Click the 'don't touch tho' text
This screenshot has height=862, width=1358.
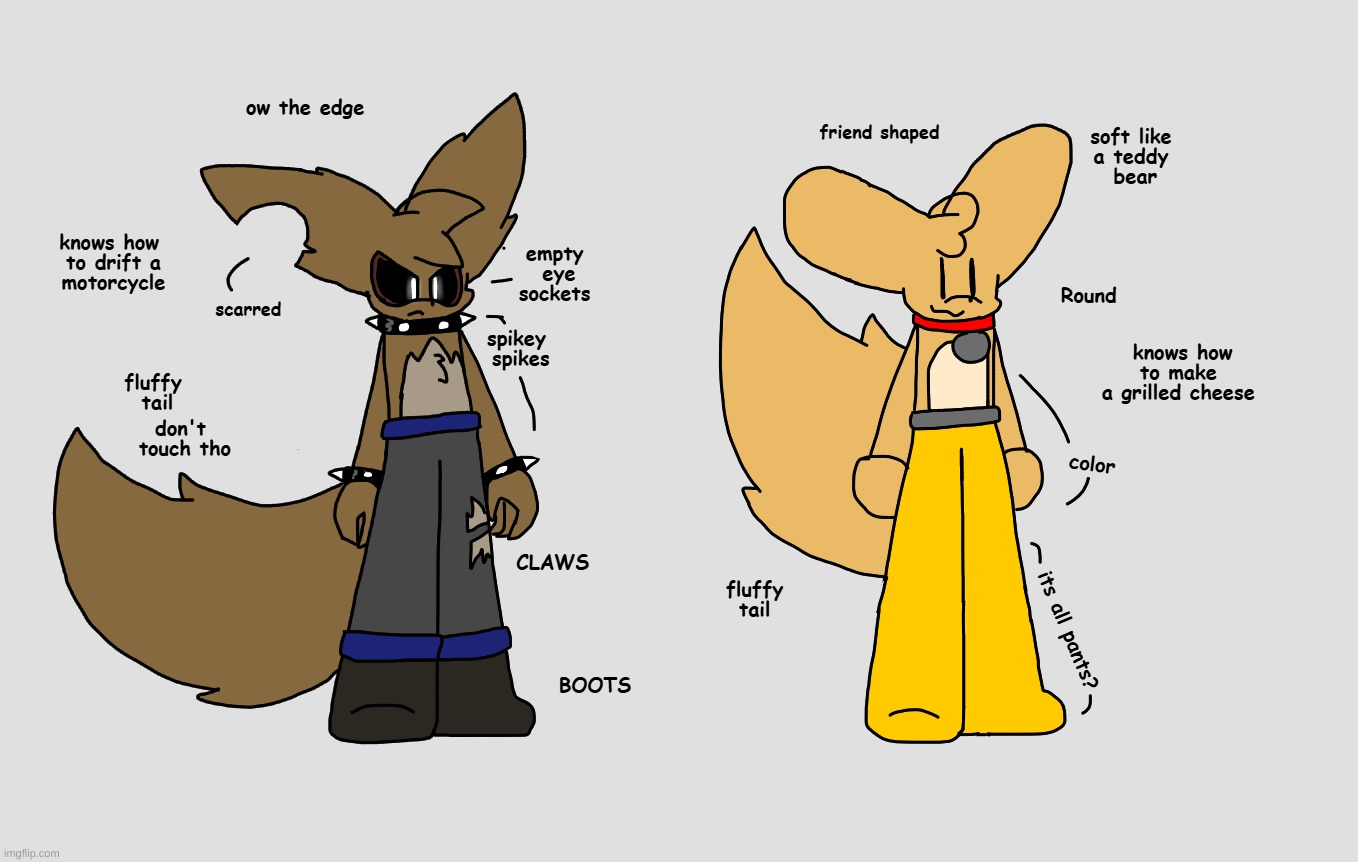185,439
